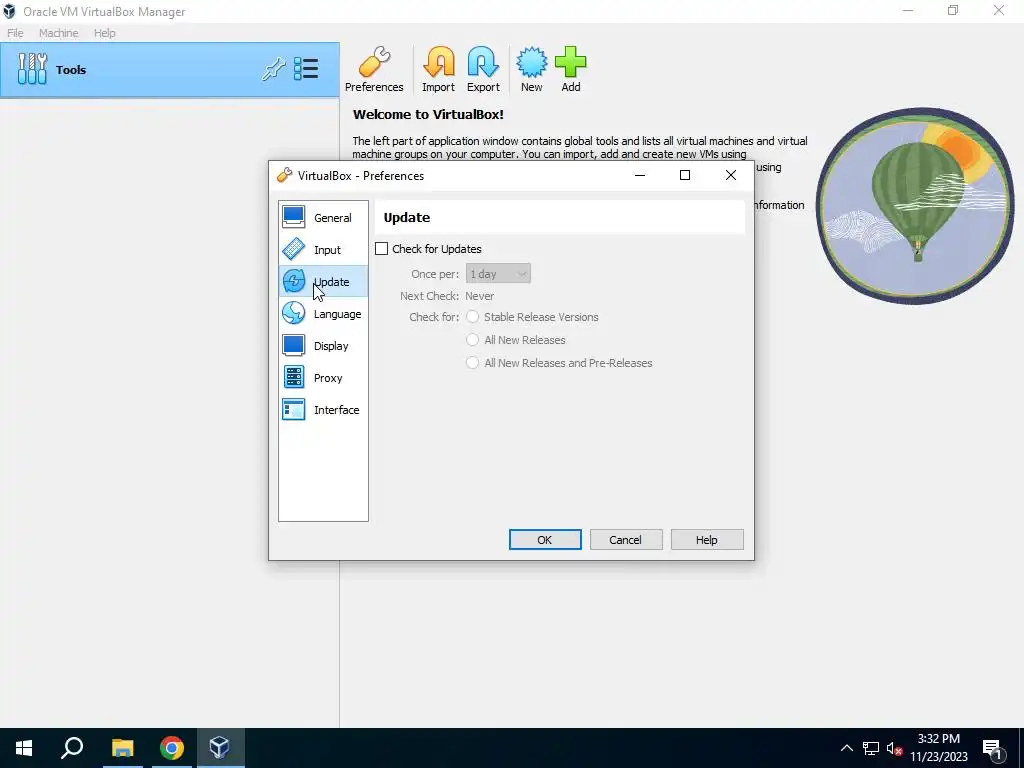
Task: Select Proxy in Preferences sidebar
Action: pos(323,377)
